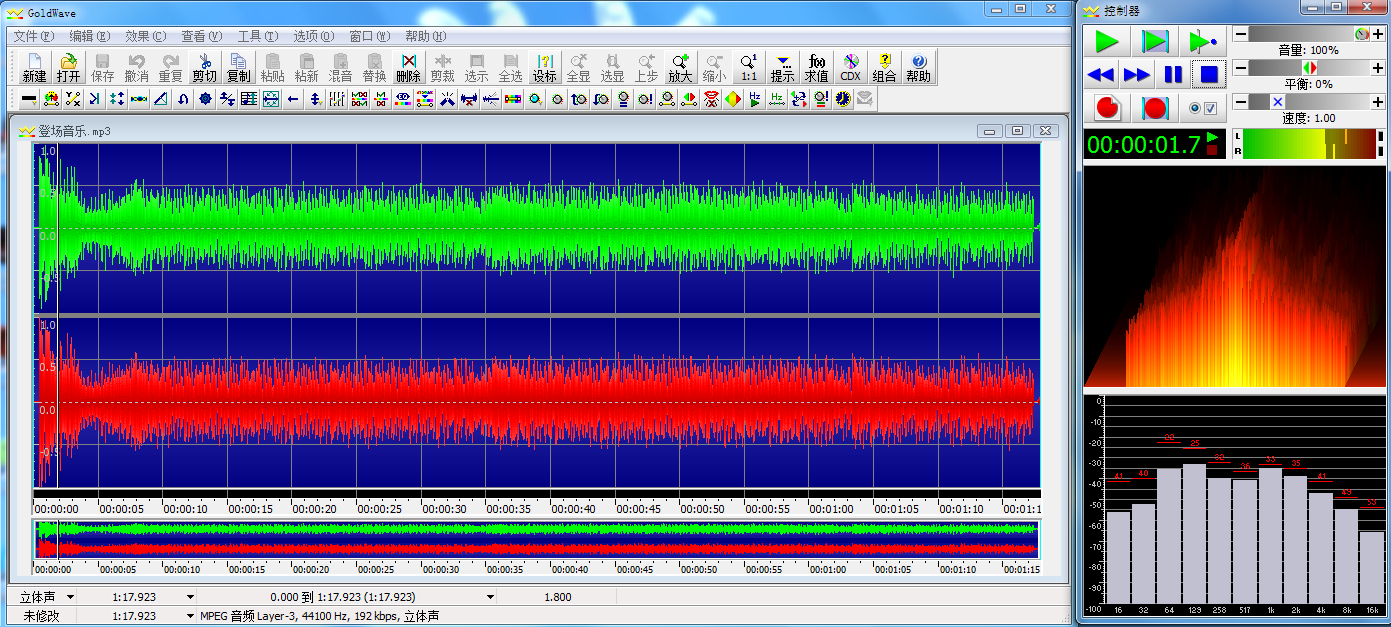Click the green Play button in controller

(1106, 41)
